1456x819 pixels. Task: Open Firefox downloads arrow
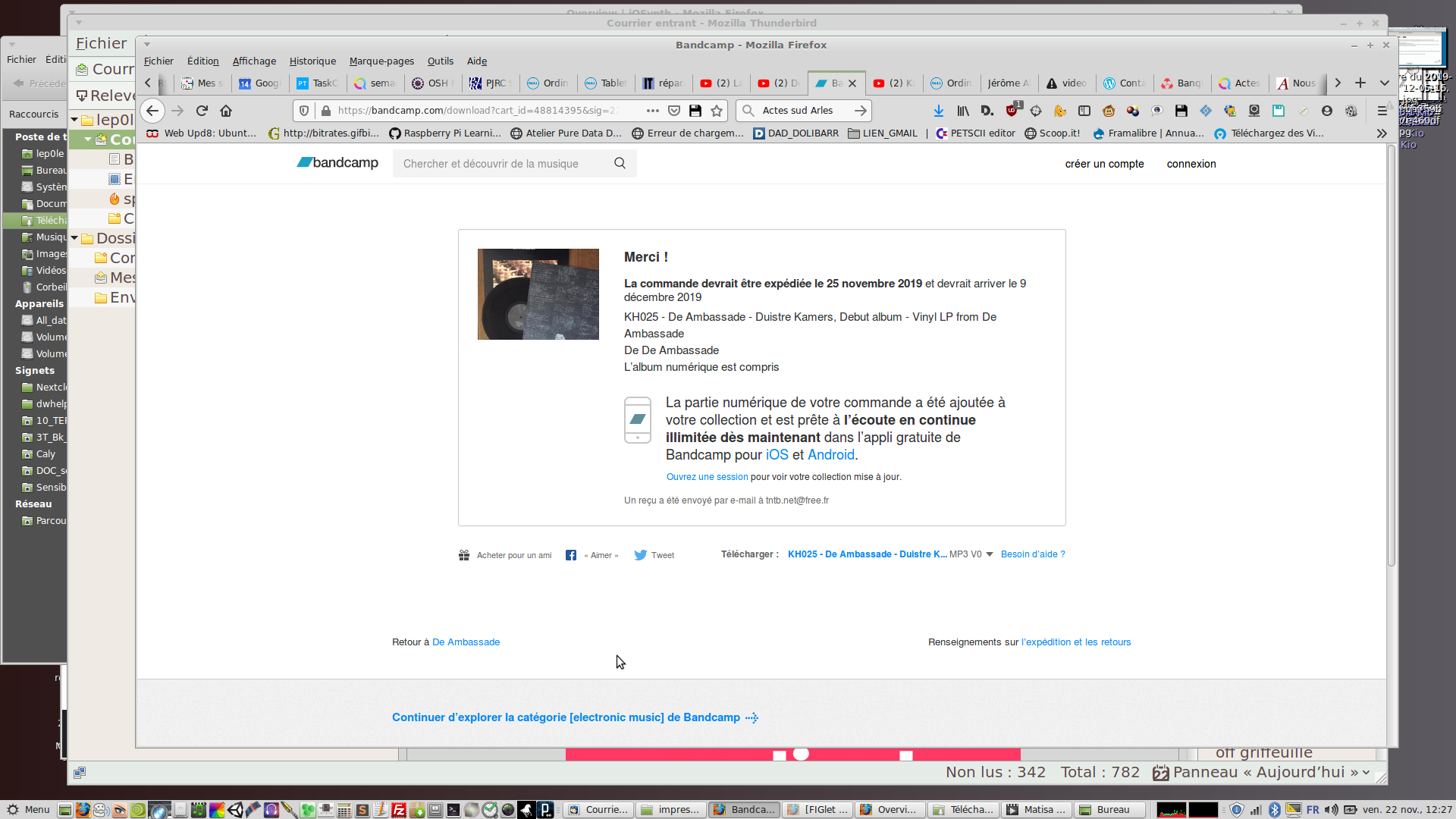[x=938, y=111]
